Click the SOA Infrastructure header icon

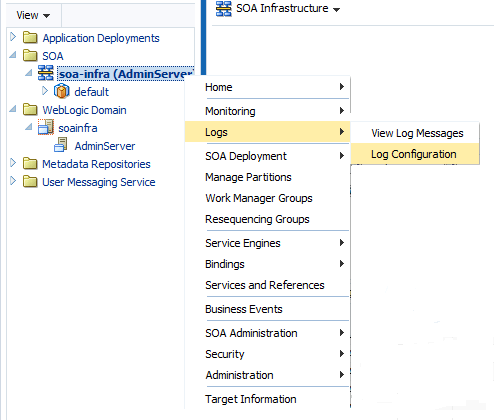pos(223,8)
